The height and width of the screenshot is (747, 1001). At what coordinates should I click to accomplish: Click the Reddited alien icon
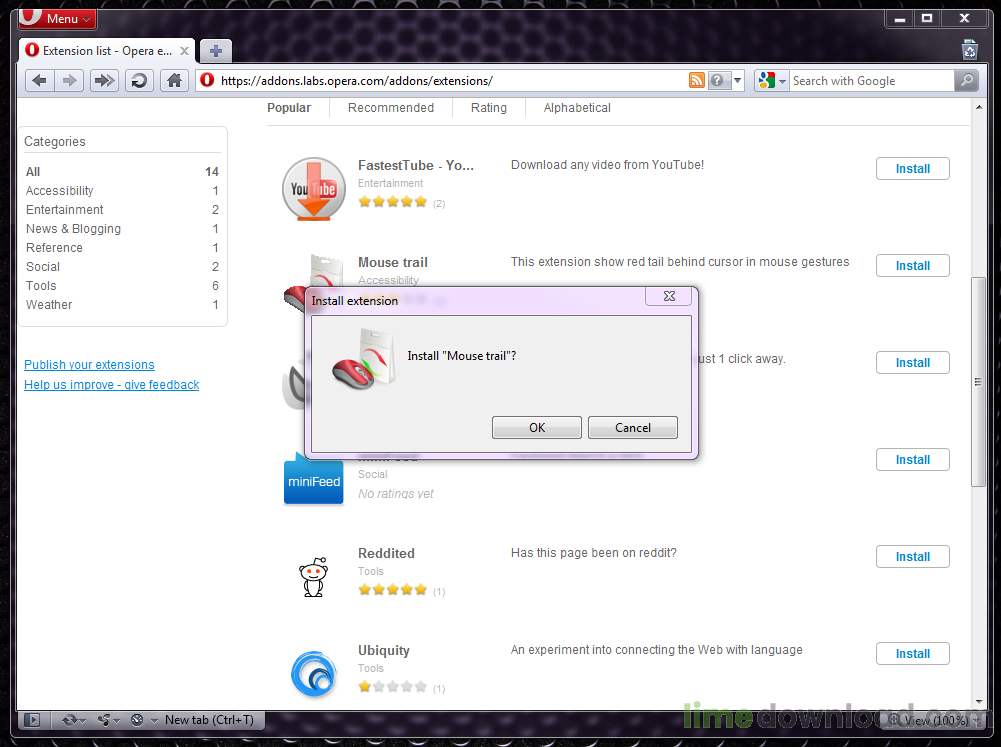[x=313, y=577]
